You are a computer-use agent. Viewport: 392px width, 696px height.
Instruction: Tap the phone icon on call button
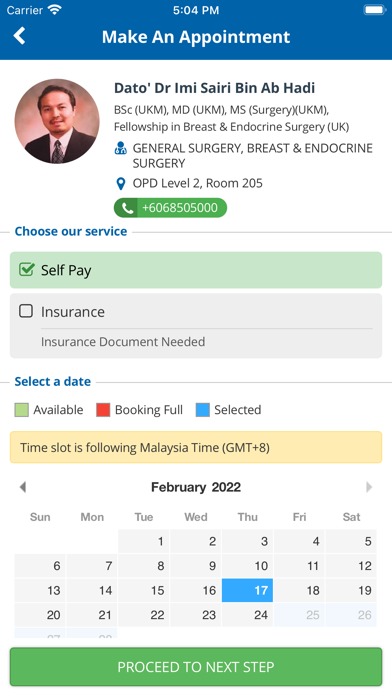tap(127, 208)
